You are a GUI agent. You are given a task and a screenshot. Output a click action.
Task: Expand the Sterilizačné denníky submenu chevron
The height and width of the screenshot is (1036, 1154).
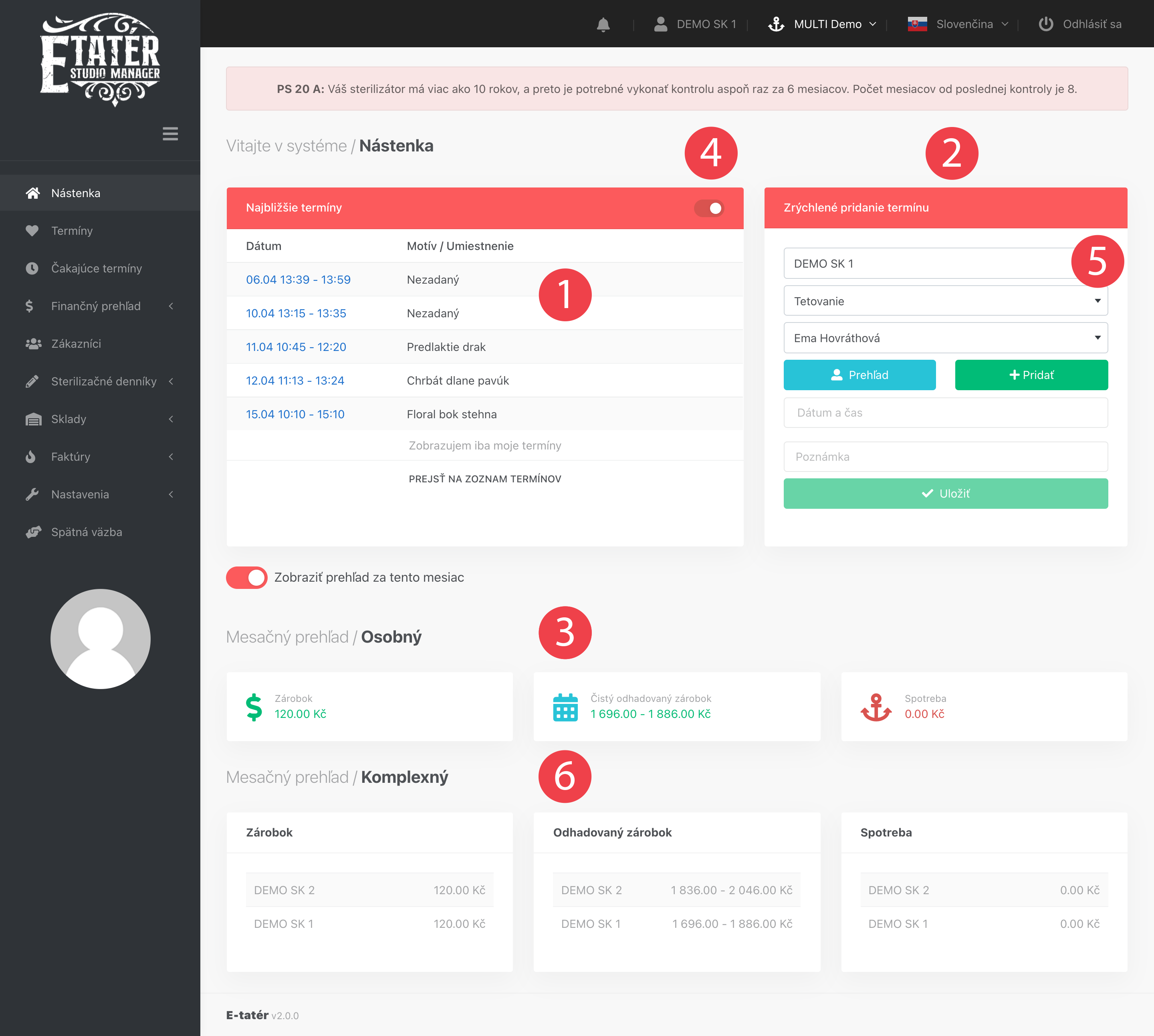point(171,381)
